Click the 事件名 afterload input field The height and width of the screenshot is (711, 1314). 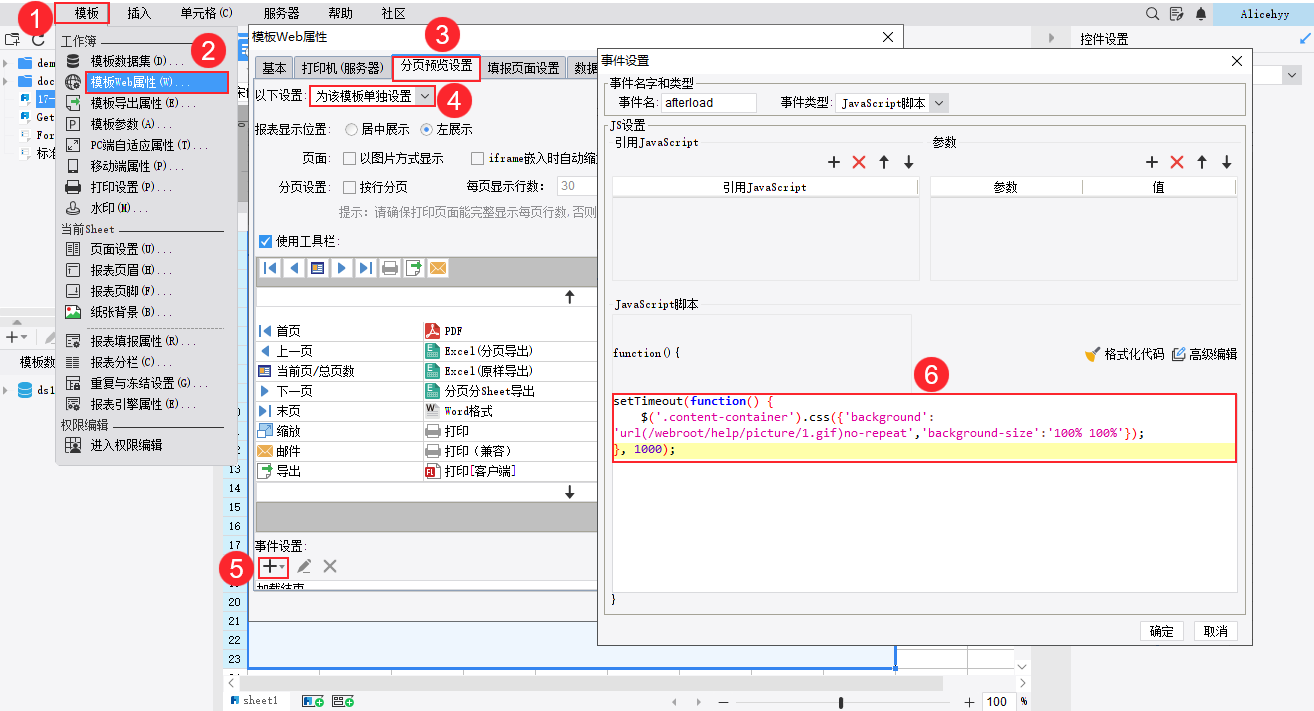(708, 103)
